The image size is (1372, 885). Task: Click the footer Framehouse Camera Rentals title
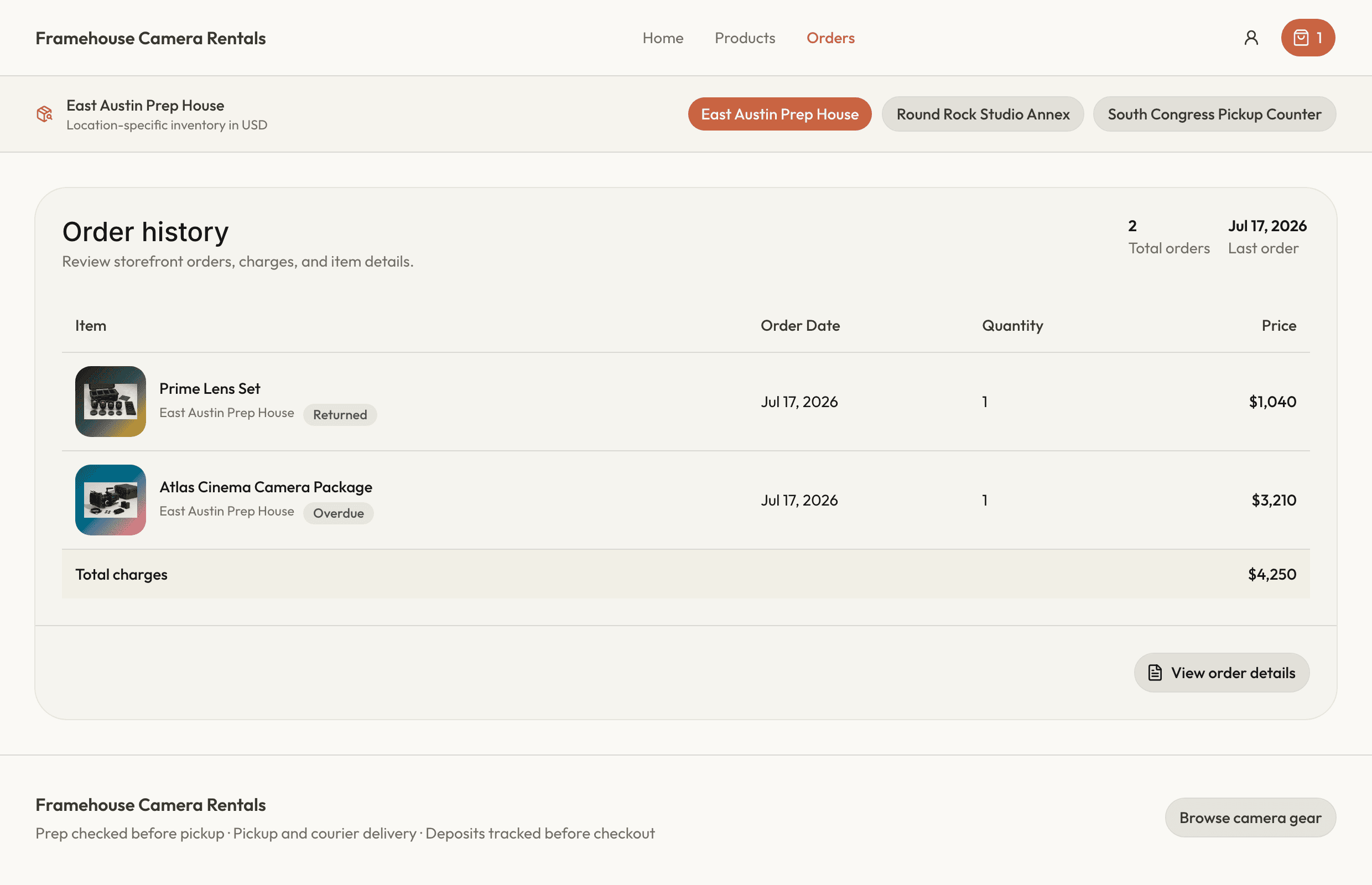tap(150, 805)
